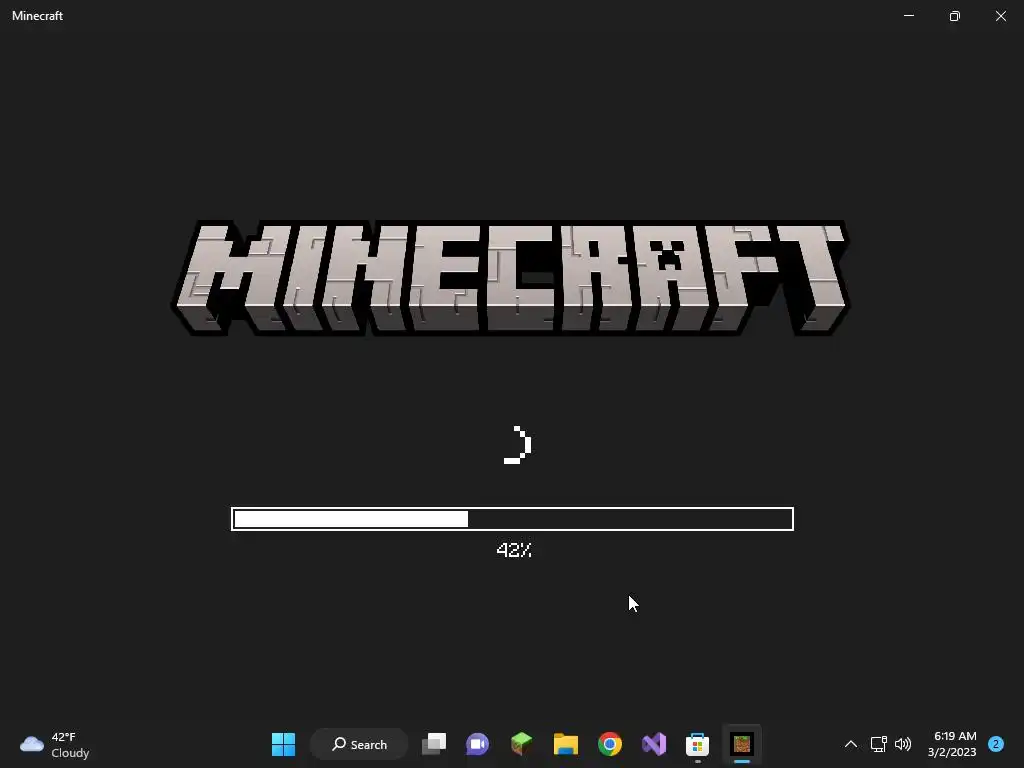
Task: Open the 6:19 AM clock and calendar
Action: point(953,744)
